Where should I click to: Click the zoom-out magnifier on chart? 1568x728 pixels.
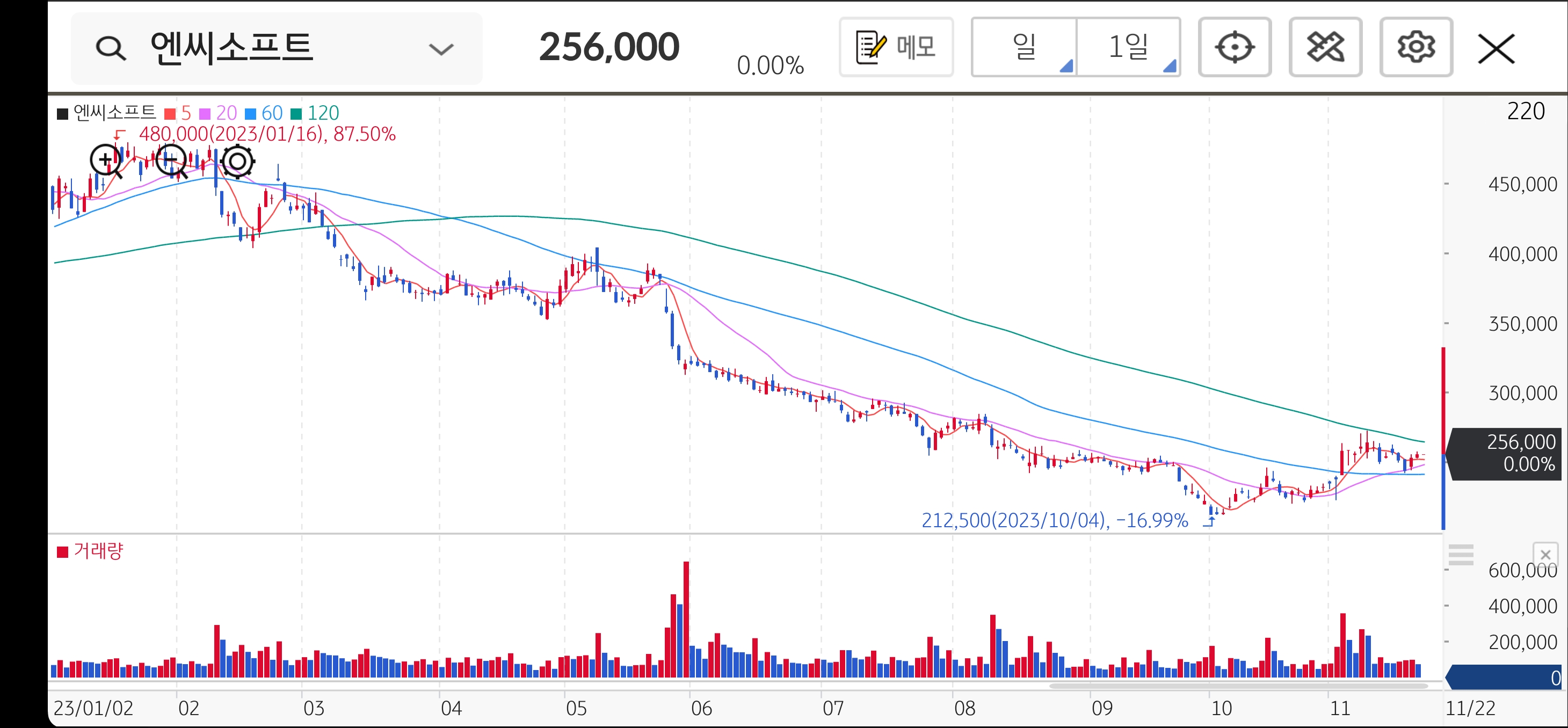[x=171, y=161]
